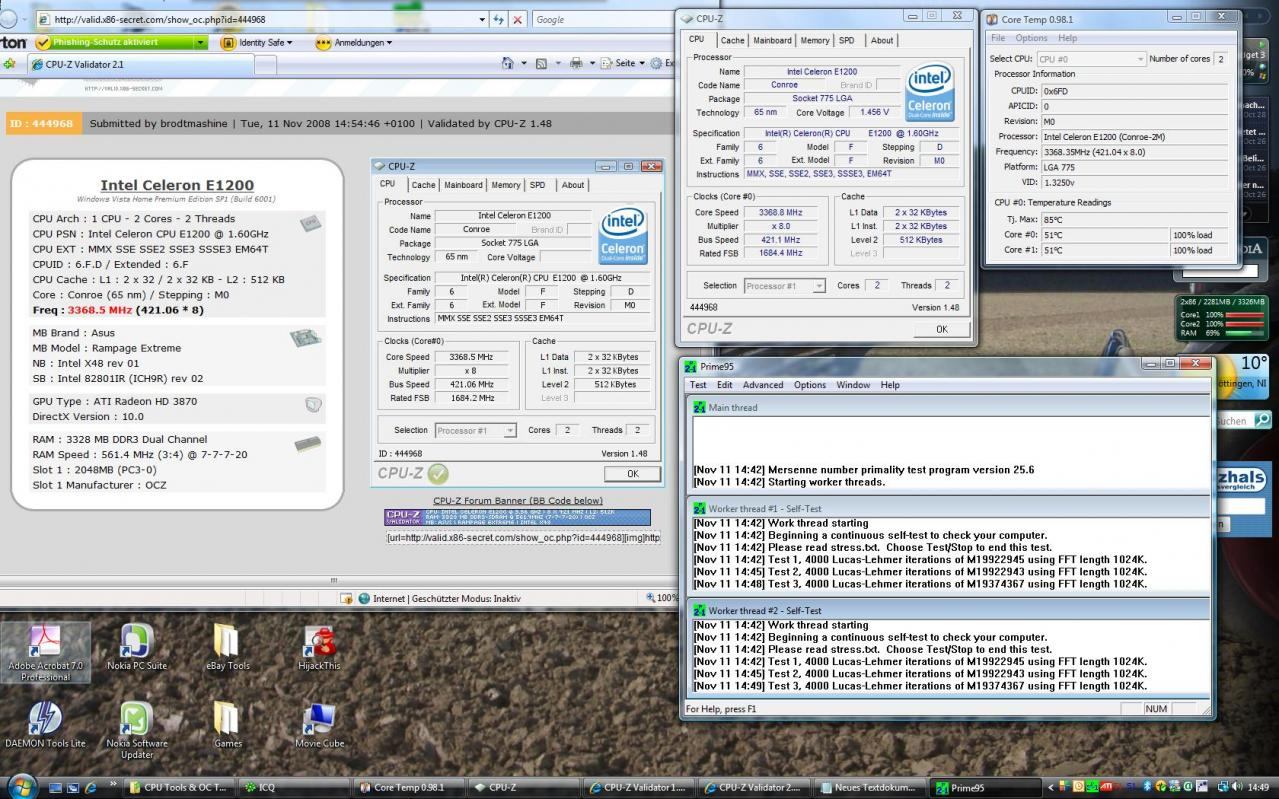Click the Norton Identity Safe lock icon
The width and height of the screenshot is (1279, 799).
click(x=228, y=43)
